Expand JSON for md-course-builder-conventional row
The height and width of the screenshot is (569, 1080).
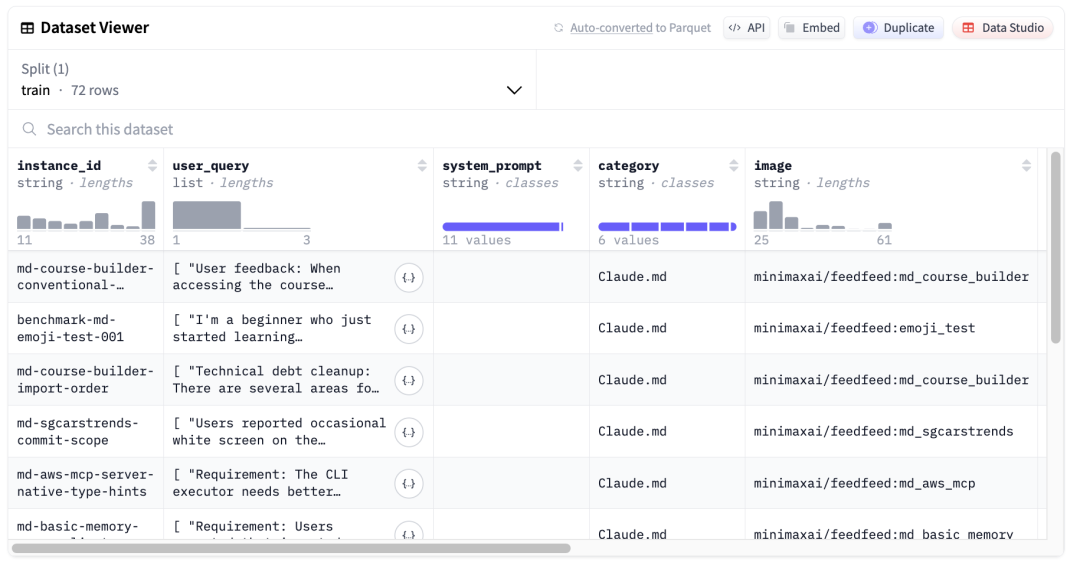tap(408, 278)
